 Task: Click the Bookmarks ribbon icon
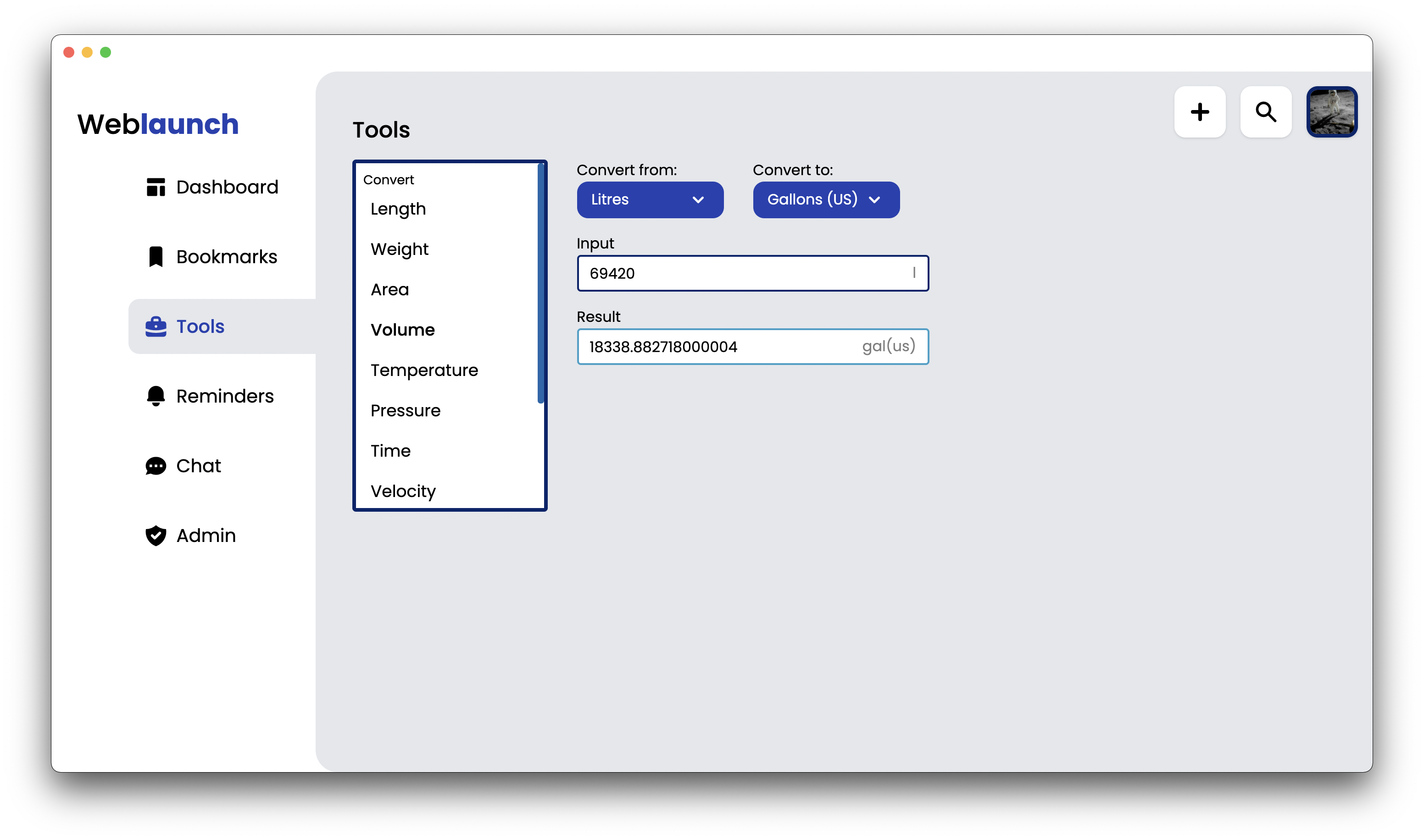[x=156, y=256]
